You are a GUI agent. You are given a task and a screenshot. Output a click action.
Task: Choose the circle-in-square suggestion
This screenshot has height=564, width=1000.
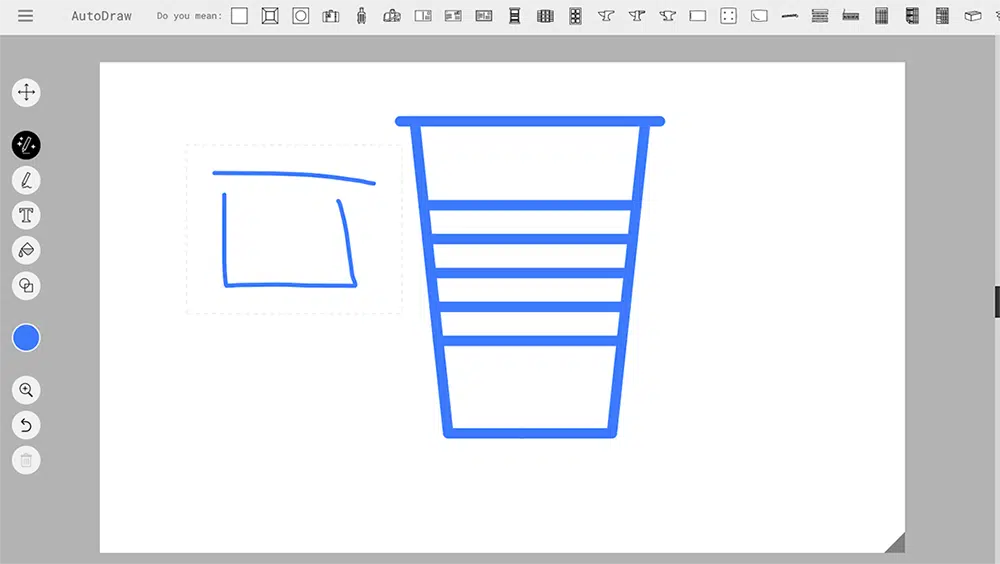pyautogui.click(x=300, y=16)
